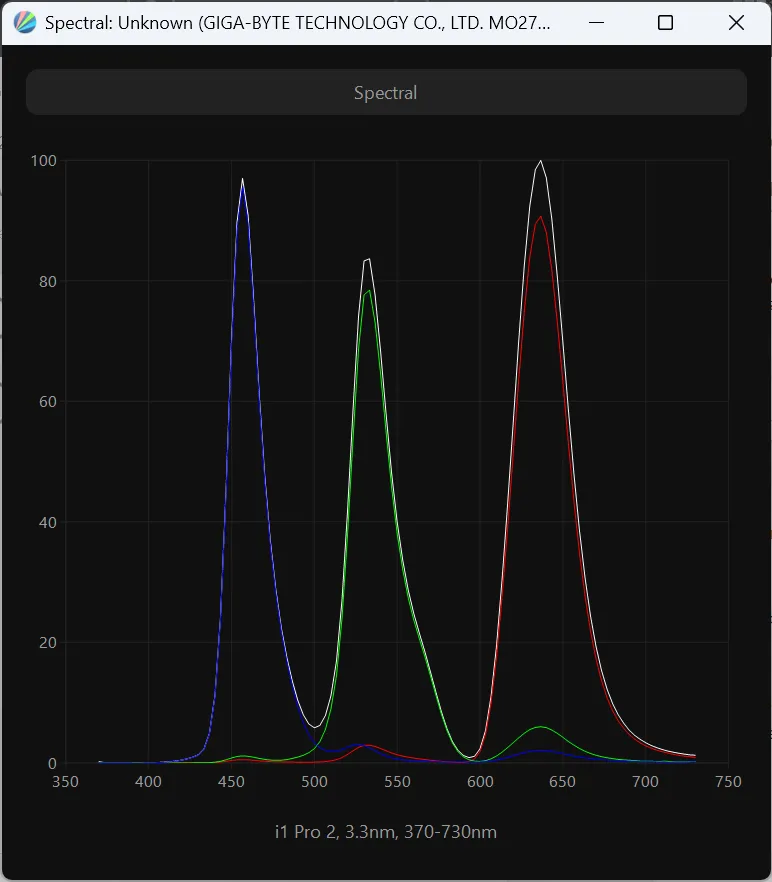Close the Spectral window
The height and width of the screenshot is (882, 772).
tap(736, 23)
